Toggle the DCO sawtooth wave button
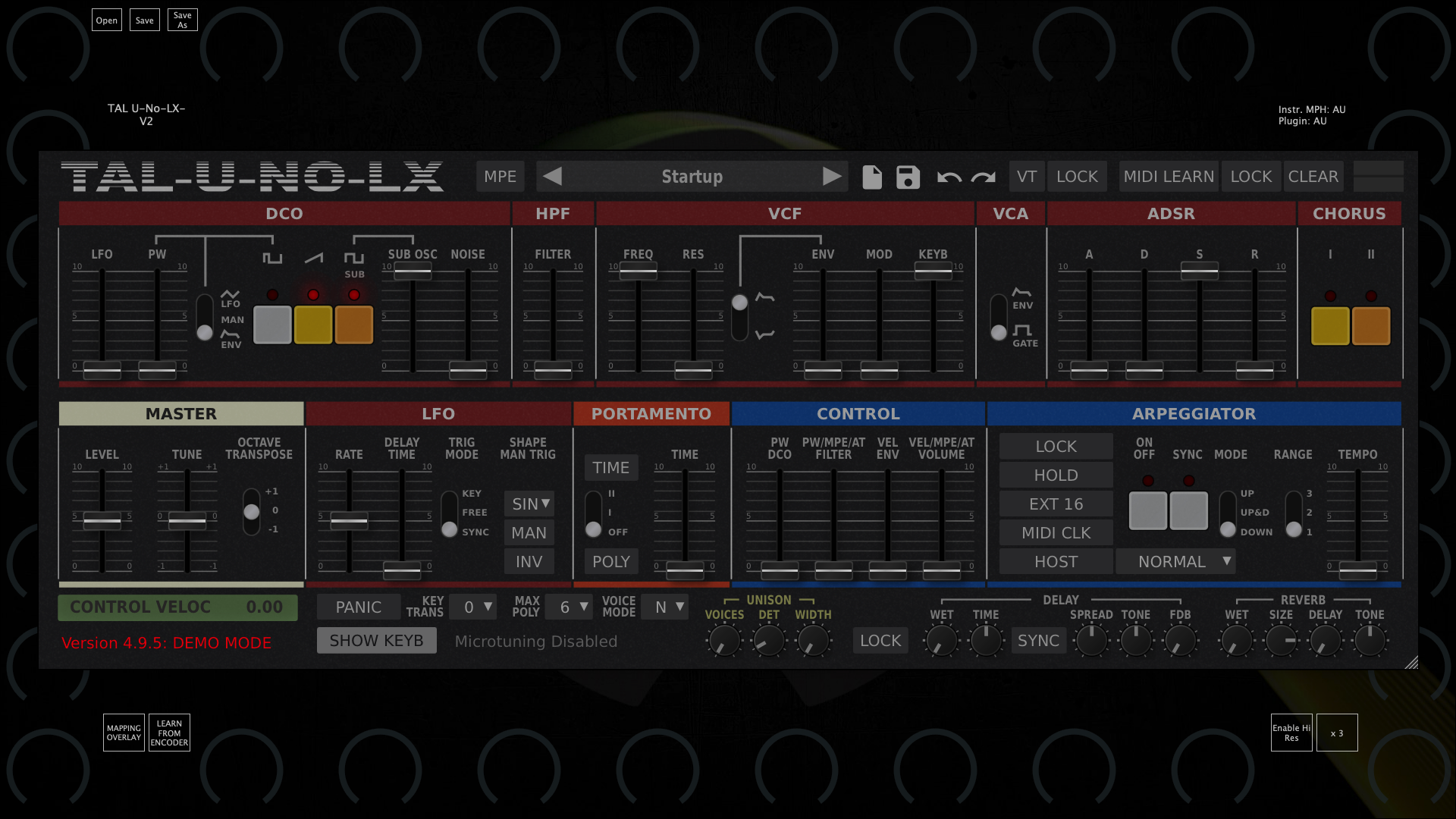The height and width of the screenshot is (819, 1456). pos(313,325)
